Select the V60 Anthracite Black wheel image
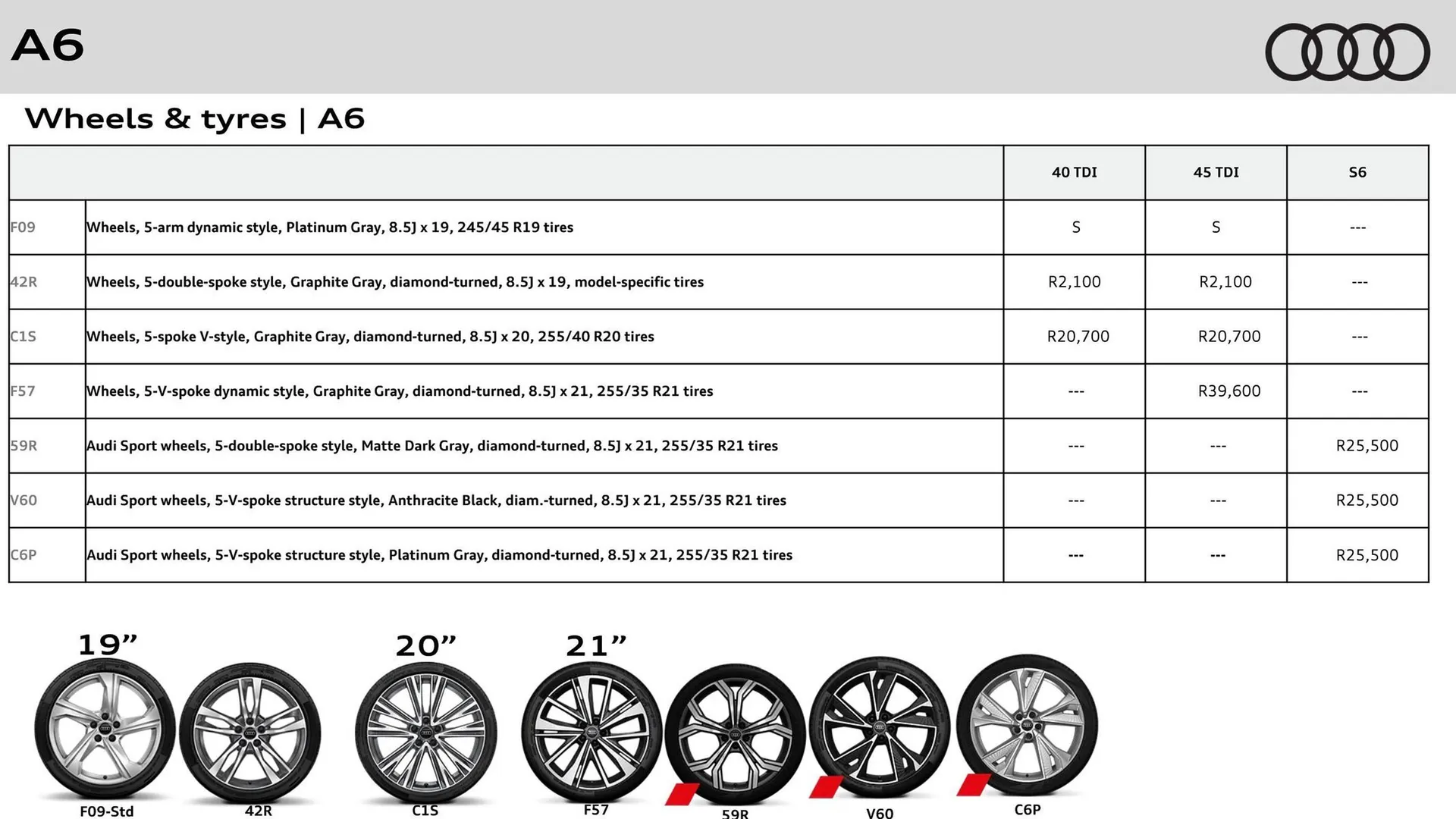The width and height of the screenshot is (1456, 819). (880, 728)
